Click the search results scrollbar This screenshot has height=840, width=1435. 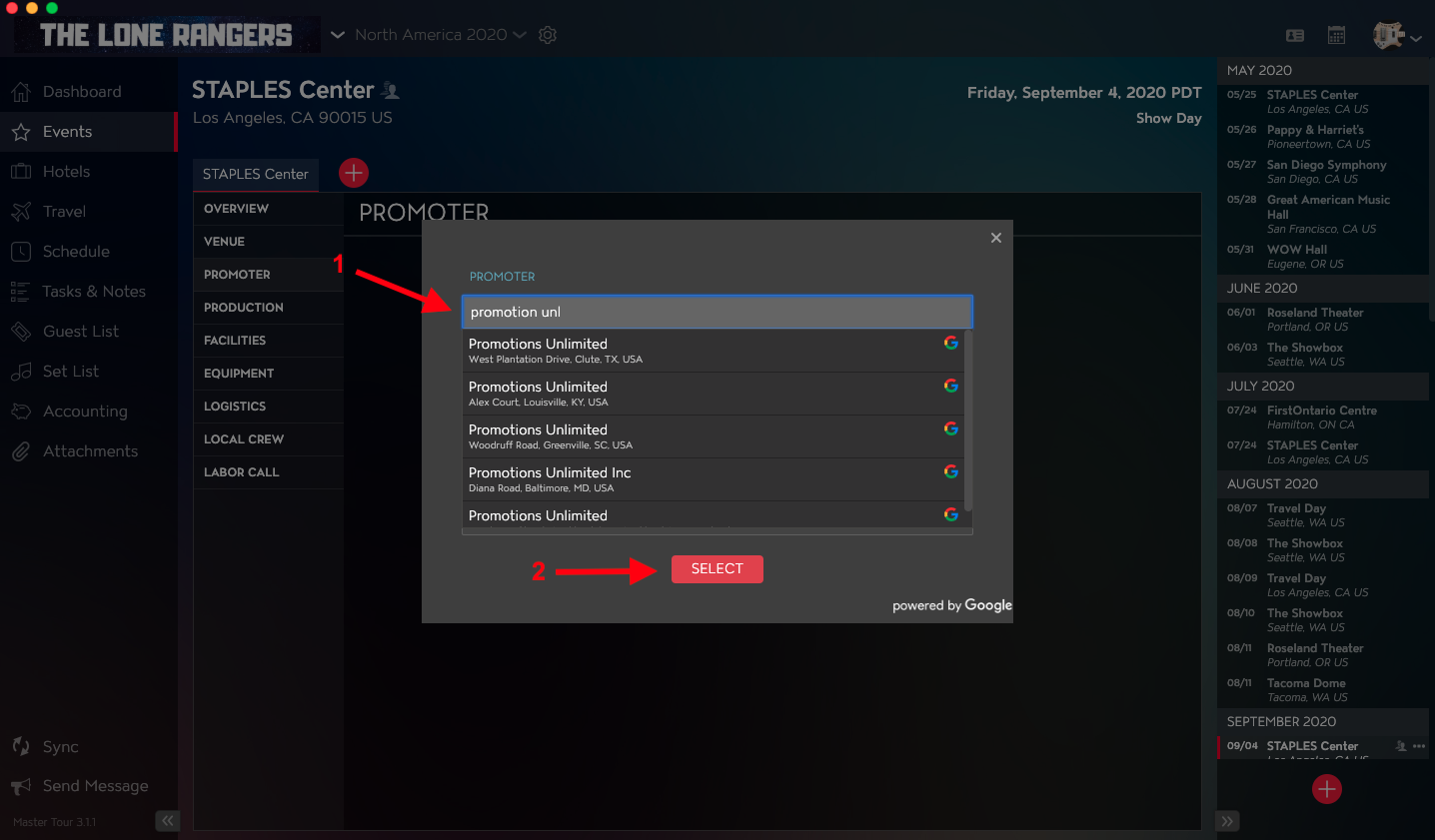(968, 420)
